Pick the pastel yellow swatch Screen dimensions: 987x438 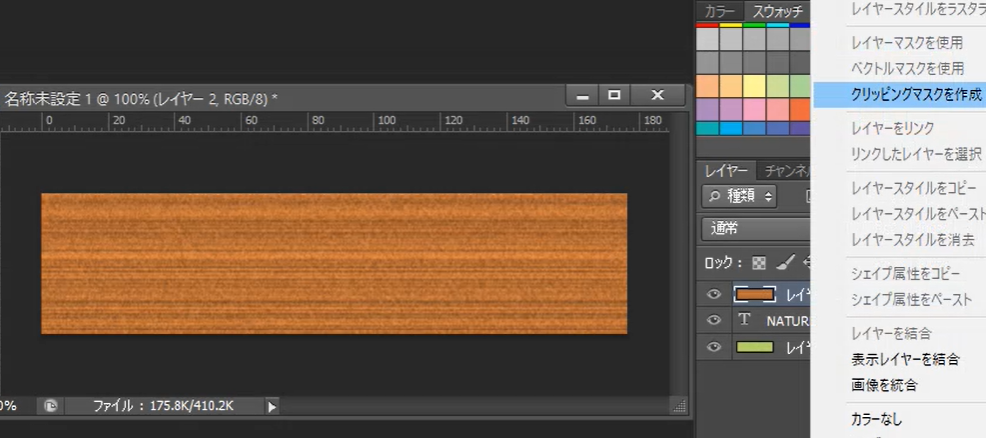tap(755, 87)
